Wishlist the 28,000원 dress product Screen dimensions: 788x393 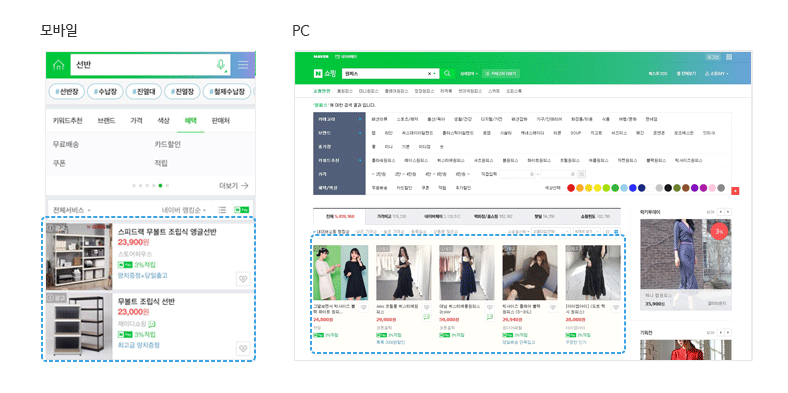tap(616, 308)
